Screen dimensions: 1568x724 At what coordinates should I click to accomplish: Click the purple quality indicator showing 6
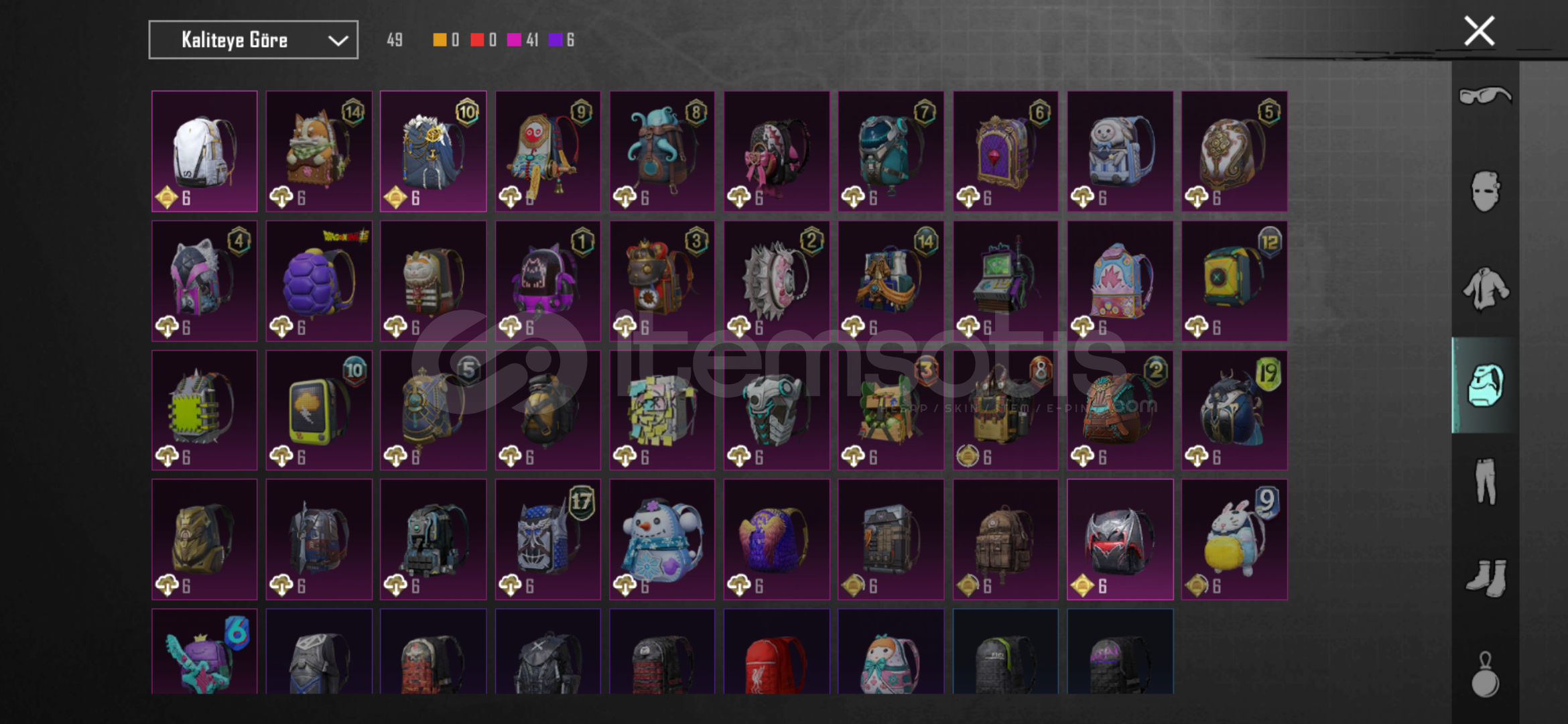[562, 40]
